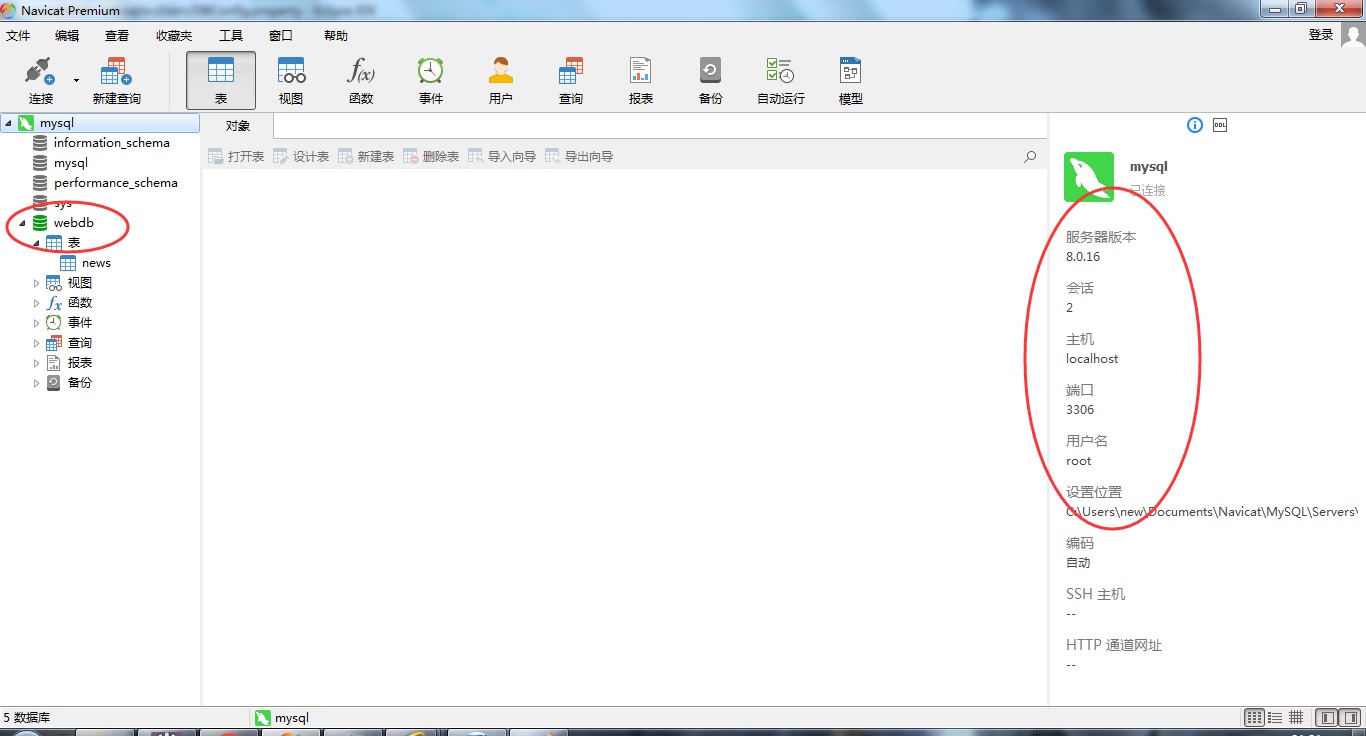This screenshot has width=1366, height=736.
Task: Click the 新建查询 (New Query) icon
Action: point(117,81)
